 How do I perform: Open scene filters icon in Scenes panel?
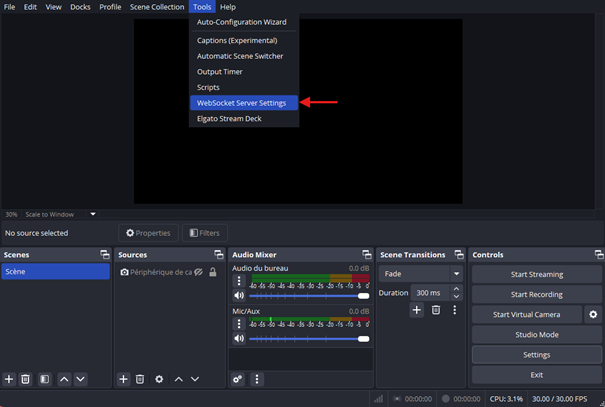(45, 379)
